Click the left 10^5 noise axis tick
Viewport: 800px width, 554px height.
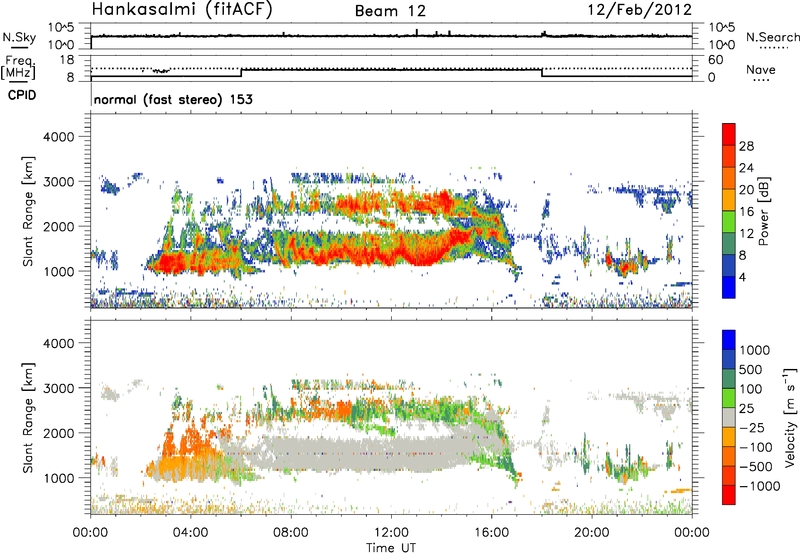click(61, 28)
